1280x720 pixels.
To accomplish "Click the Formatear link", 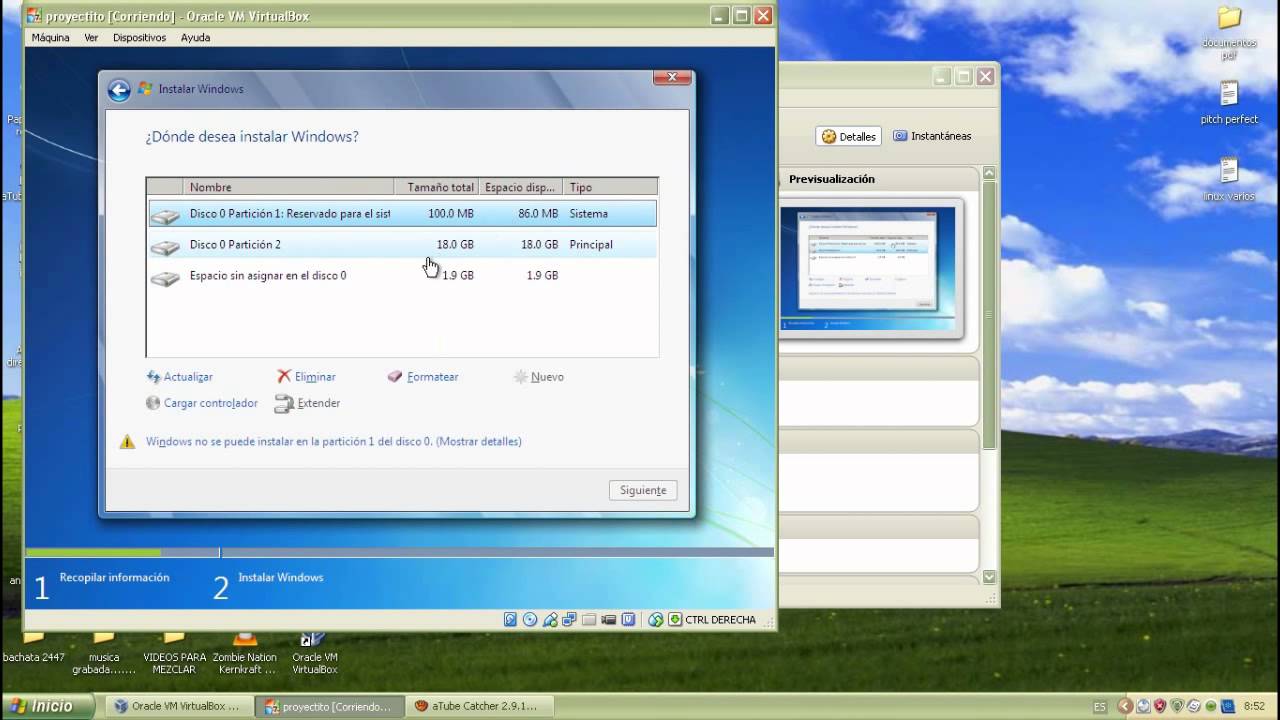I will coord(432,377).
